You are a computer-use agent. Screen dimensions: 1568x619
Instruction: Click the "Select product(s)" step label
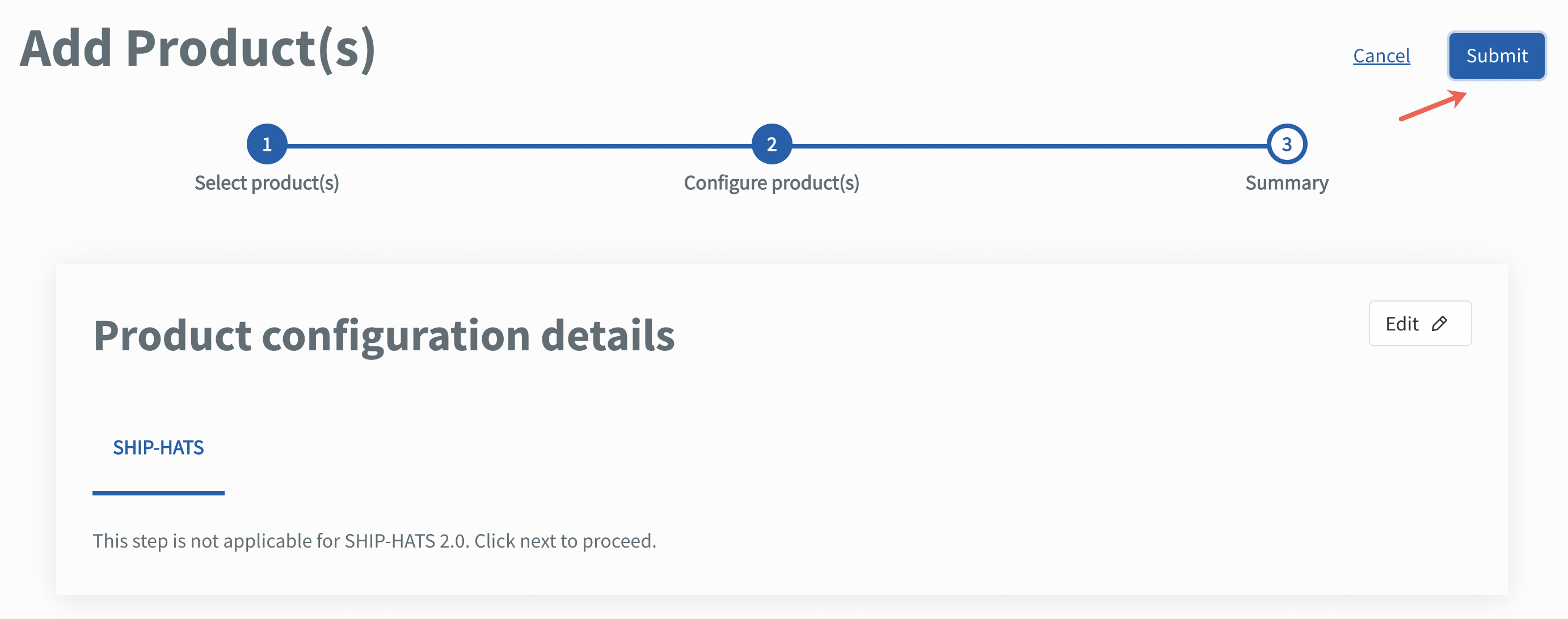pos(267,183)
